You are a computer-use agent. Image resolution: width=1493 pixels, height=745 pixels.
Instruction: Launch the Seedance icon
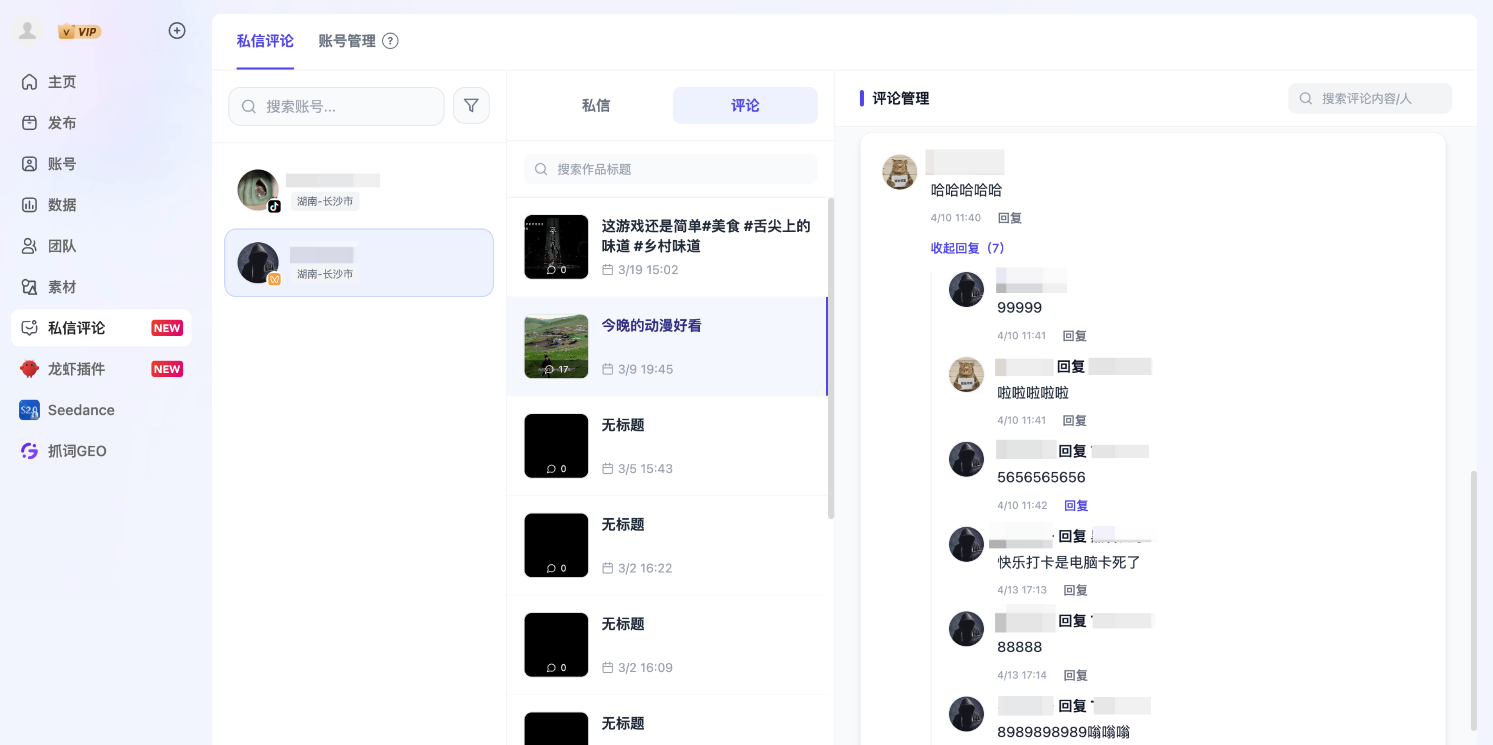30,410
